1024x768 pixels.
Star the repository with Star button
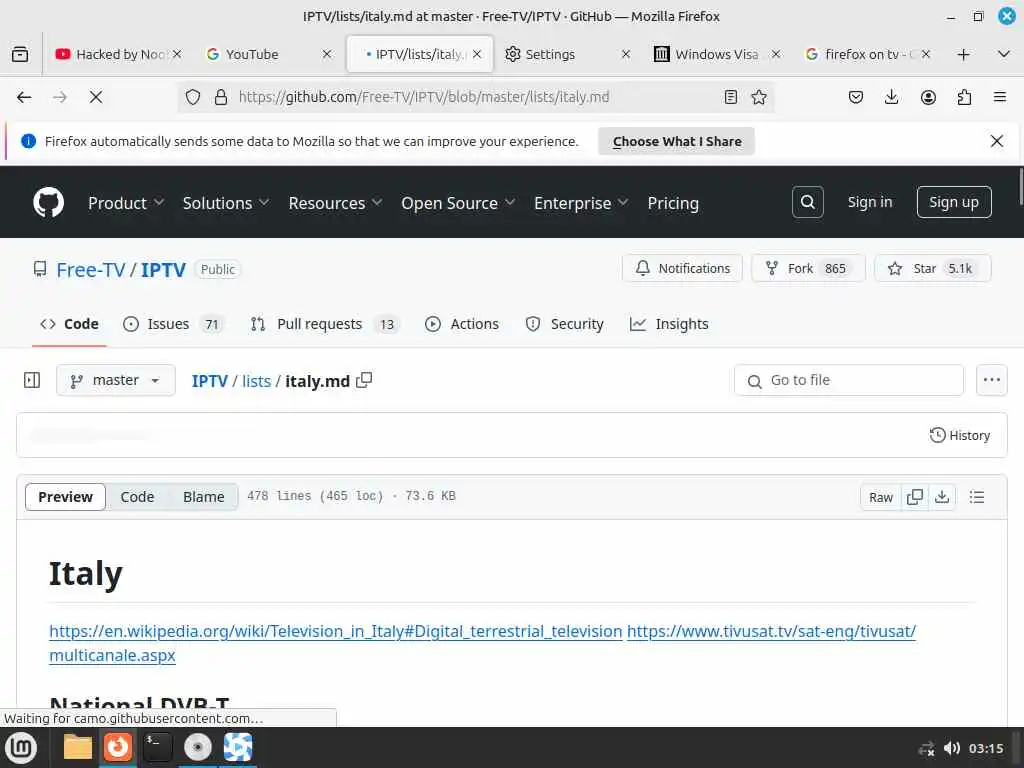coord(933,268)
